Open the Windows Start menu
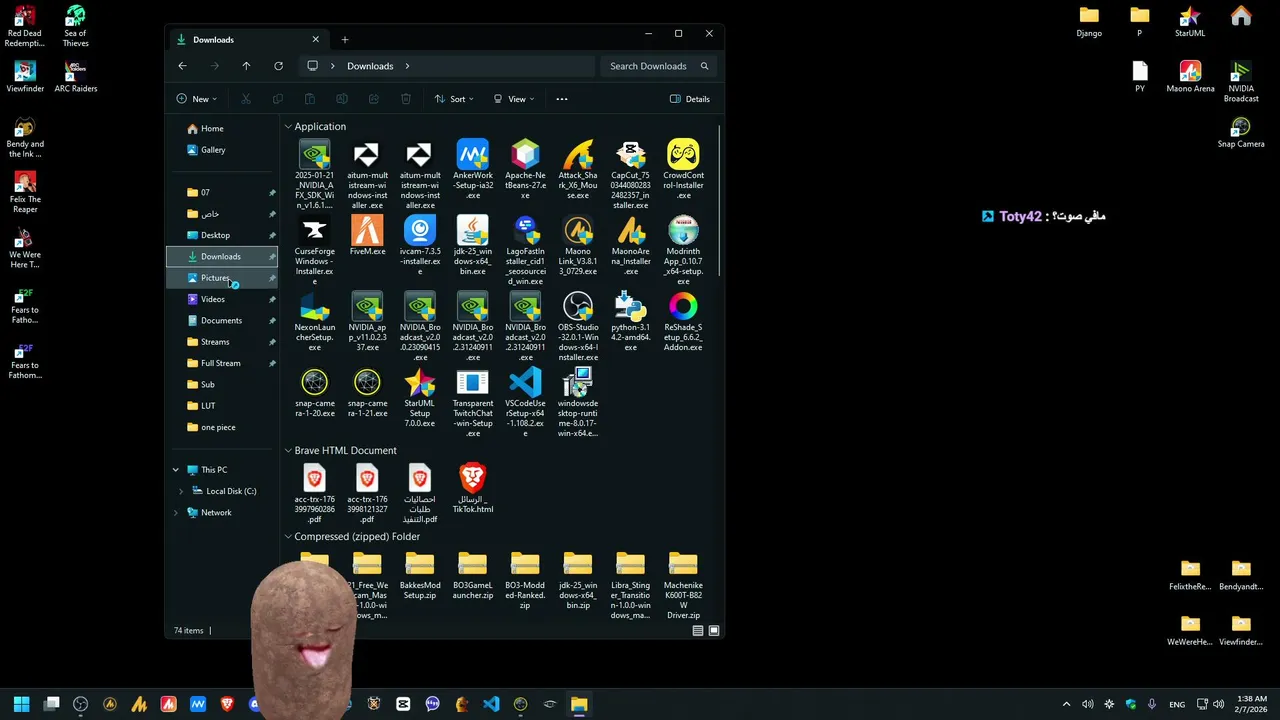1280x720 pixels. click(22, 704)
